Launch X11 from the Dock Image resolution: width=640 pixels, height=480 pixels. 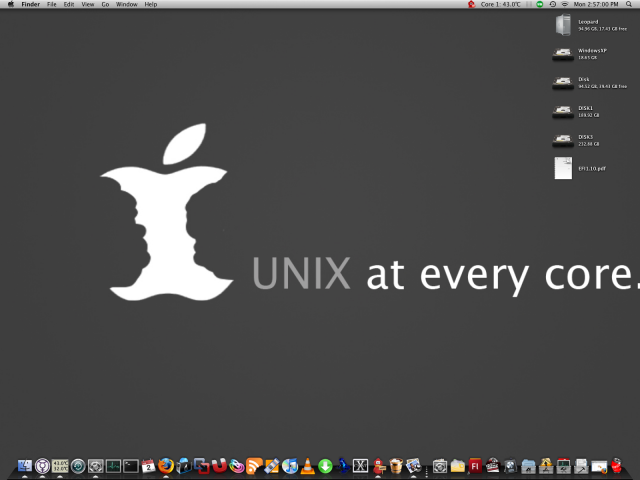[x=360, y=466]
